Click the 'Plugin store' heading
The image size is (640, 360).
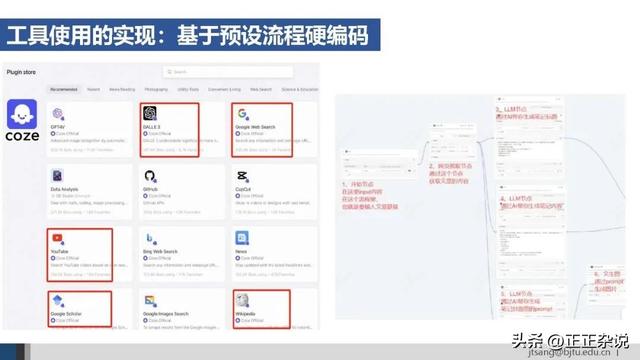pyautogui.click(x=21, y=72)
